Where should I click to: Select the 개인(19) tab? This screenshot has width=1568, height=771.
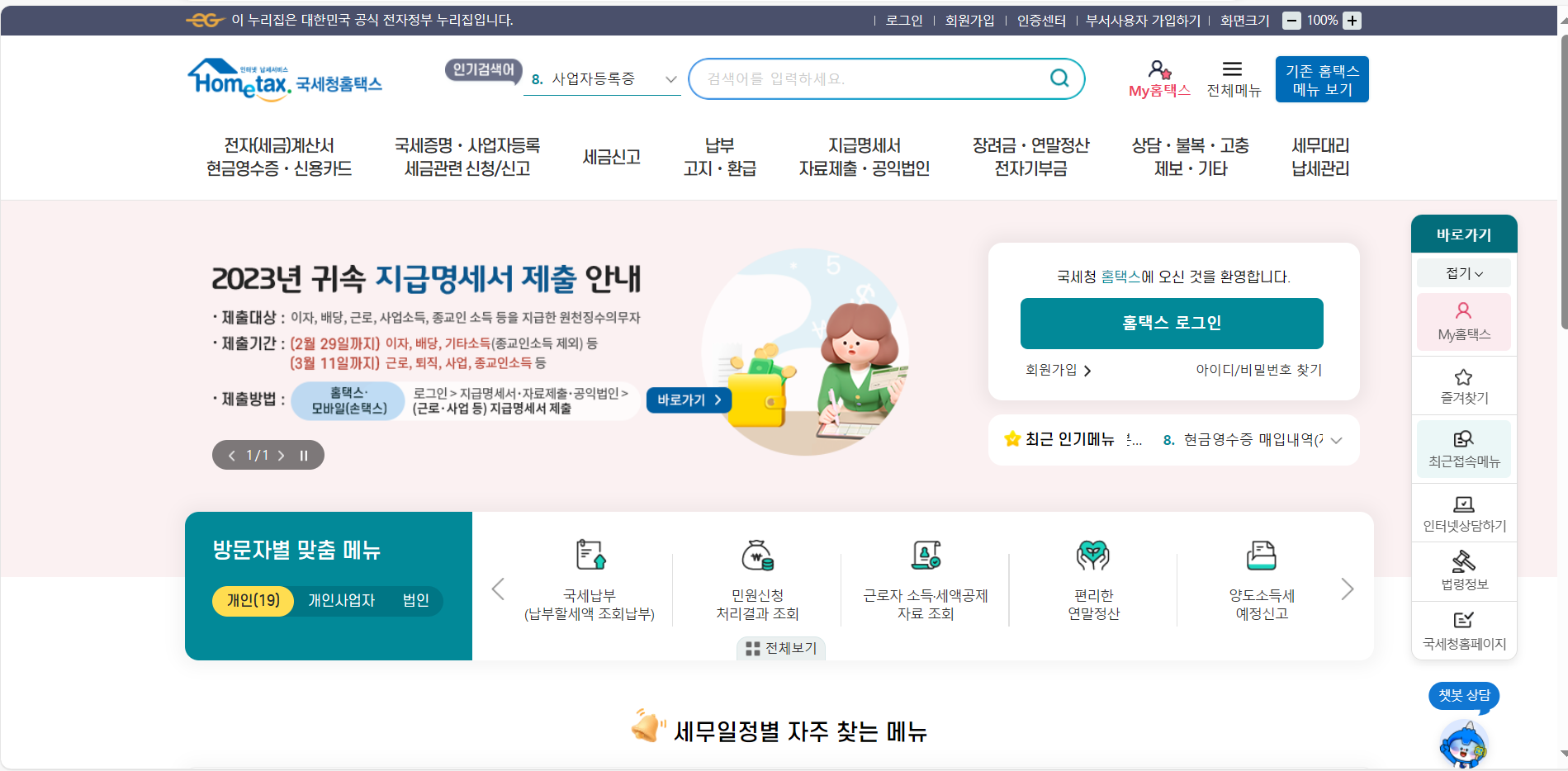(x=253, y=600)
